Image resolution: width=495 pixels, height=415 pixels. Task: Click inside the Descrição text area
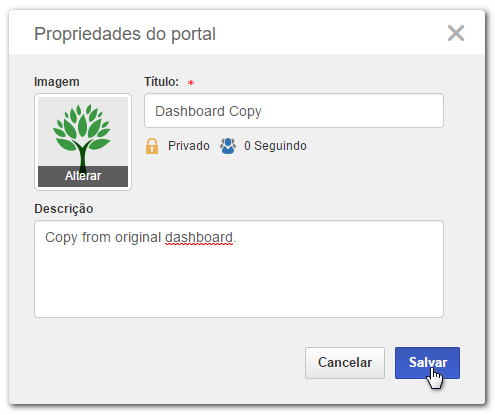(x=239, y=269)
